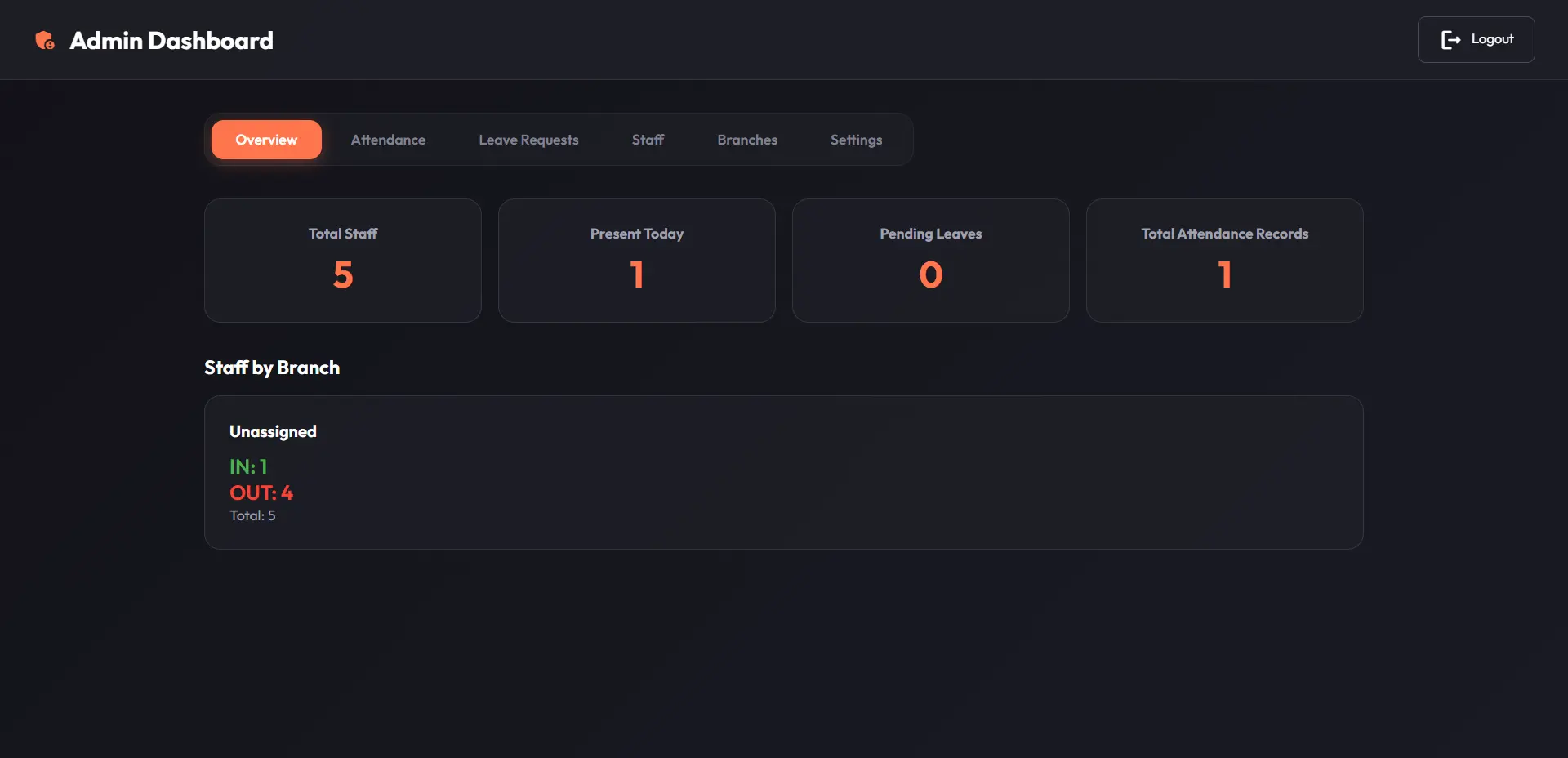
Task: Switch to the Attendance tab
Action: tap(388, 140)
